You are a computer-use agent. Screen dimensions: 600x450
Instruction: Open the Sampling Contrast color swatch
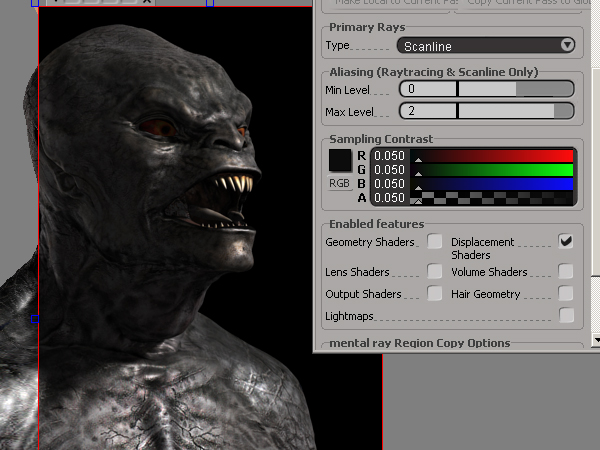point(340,160)
